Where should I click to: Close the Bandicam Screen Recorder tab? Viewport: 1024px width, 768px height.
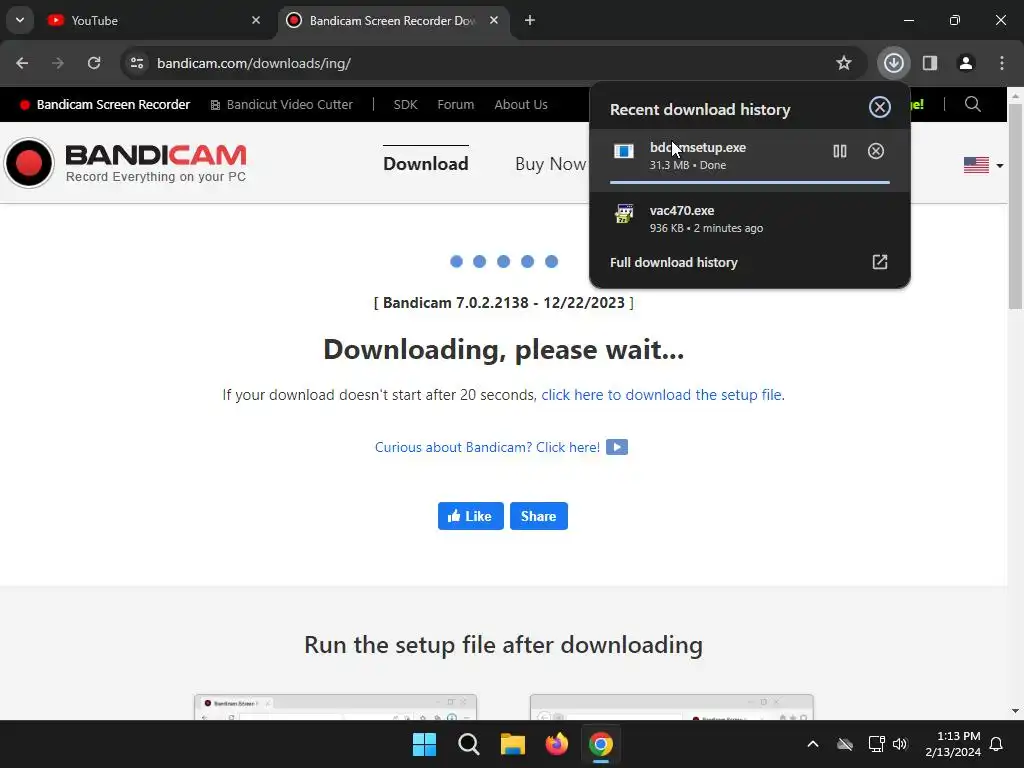click(494, 20)
